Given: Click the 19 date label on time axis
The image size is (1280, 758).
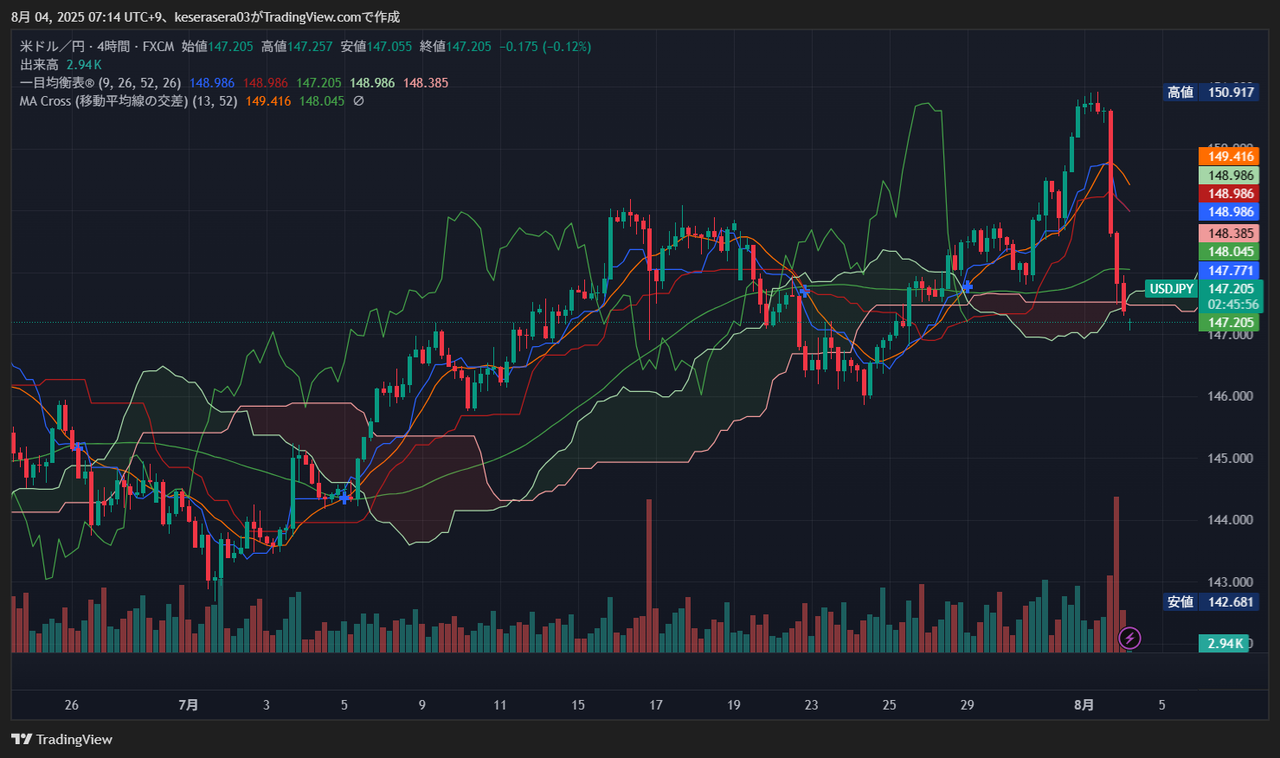Looking at the screenshot, I should (x=734, y=705).
